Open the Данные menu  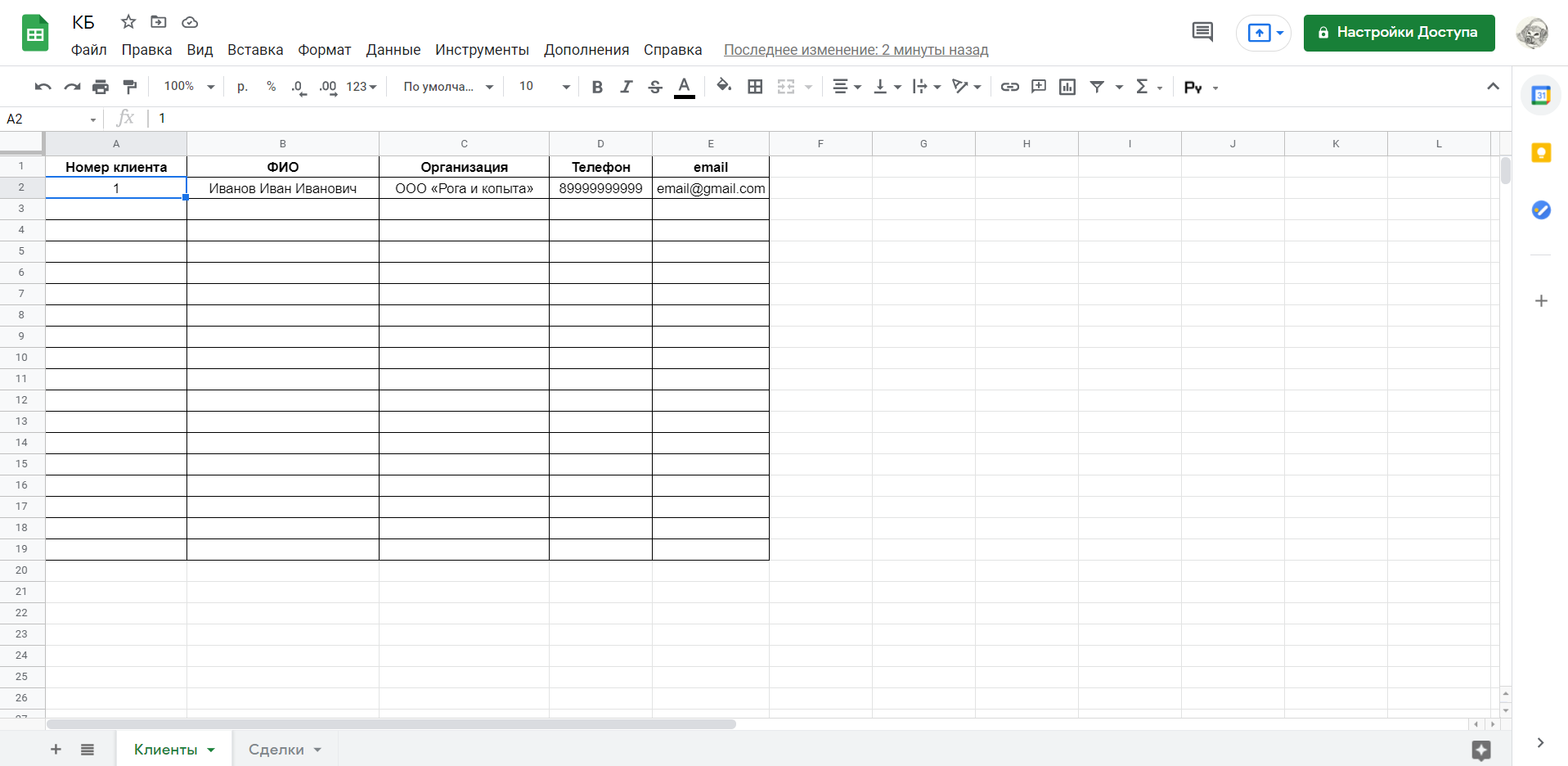(x=393, y=50)
